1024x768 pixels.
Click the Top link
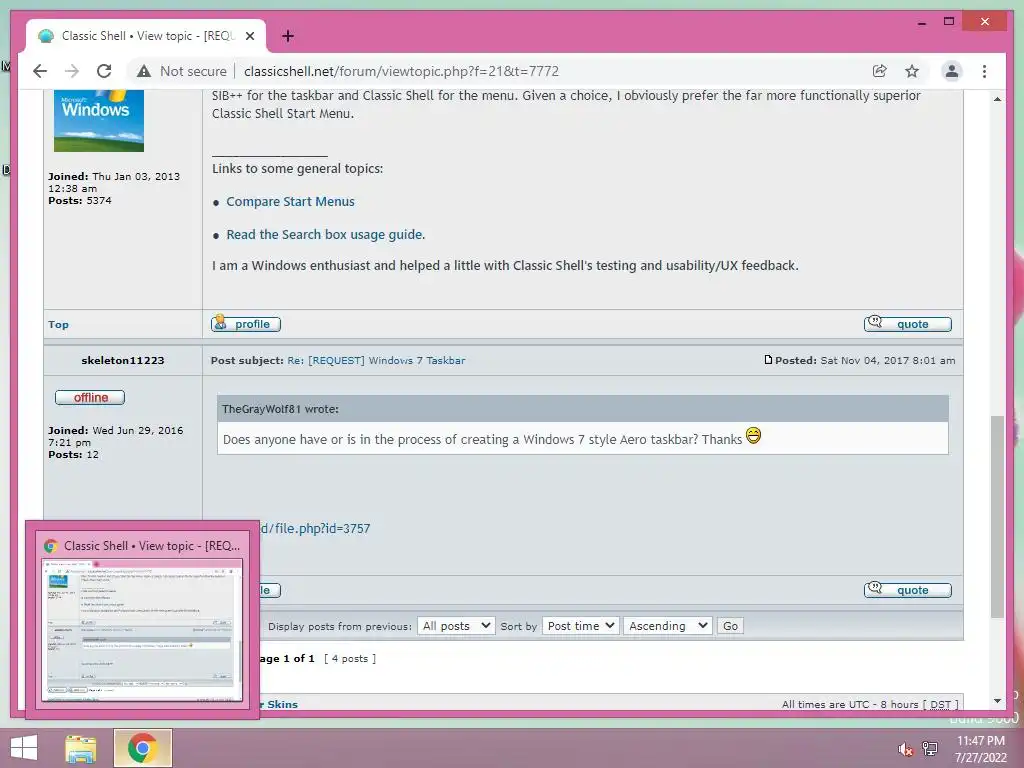[x=58, y=325]
